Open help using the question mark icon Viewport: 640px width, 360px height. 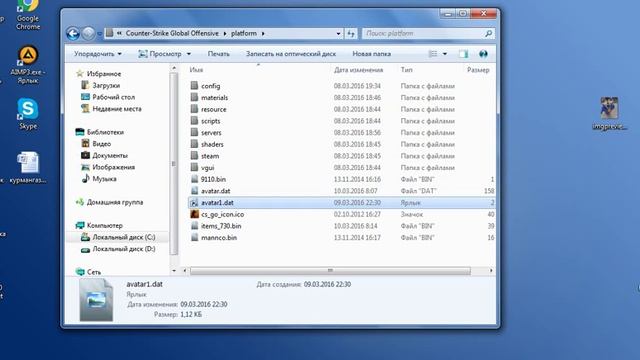point(483,54)
